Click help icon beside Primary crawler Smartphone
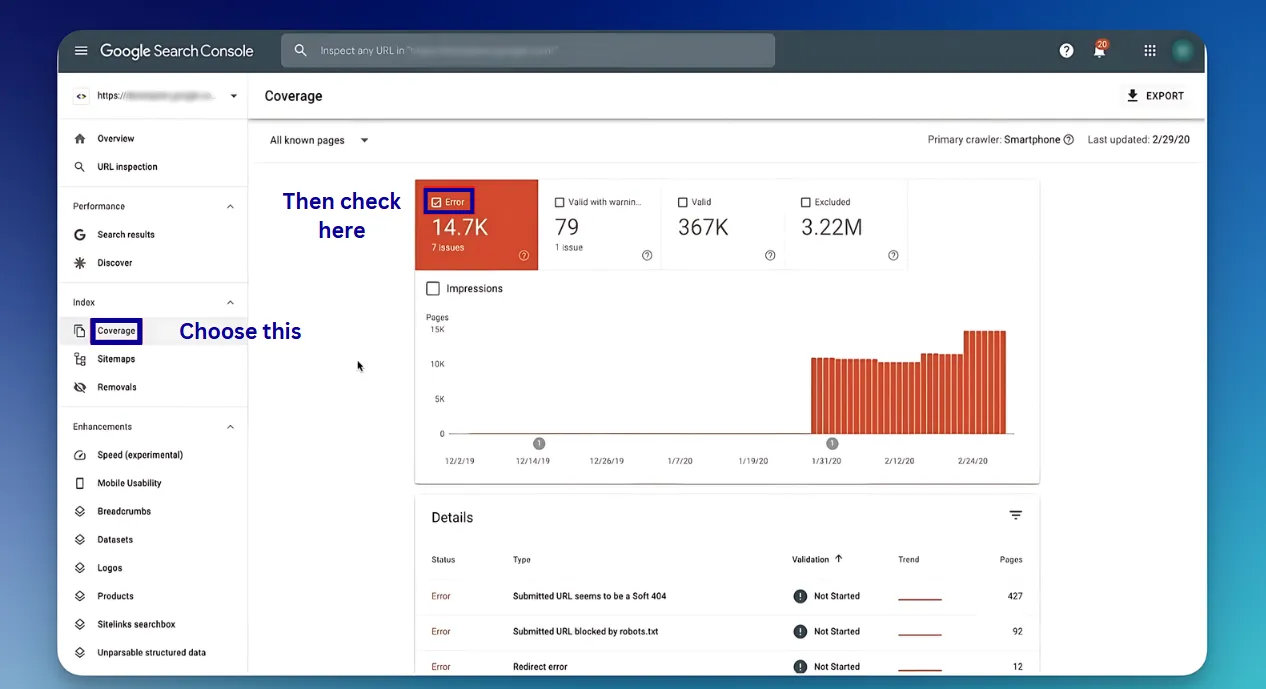1266x689 pixels. tap(1069, 140)
